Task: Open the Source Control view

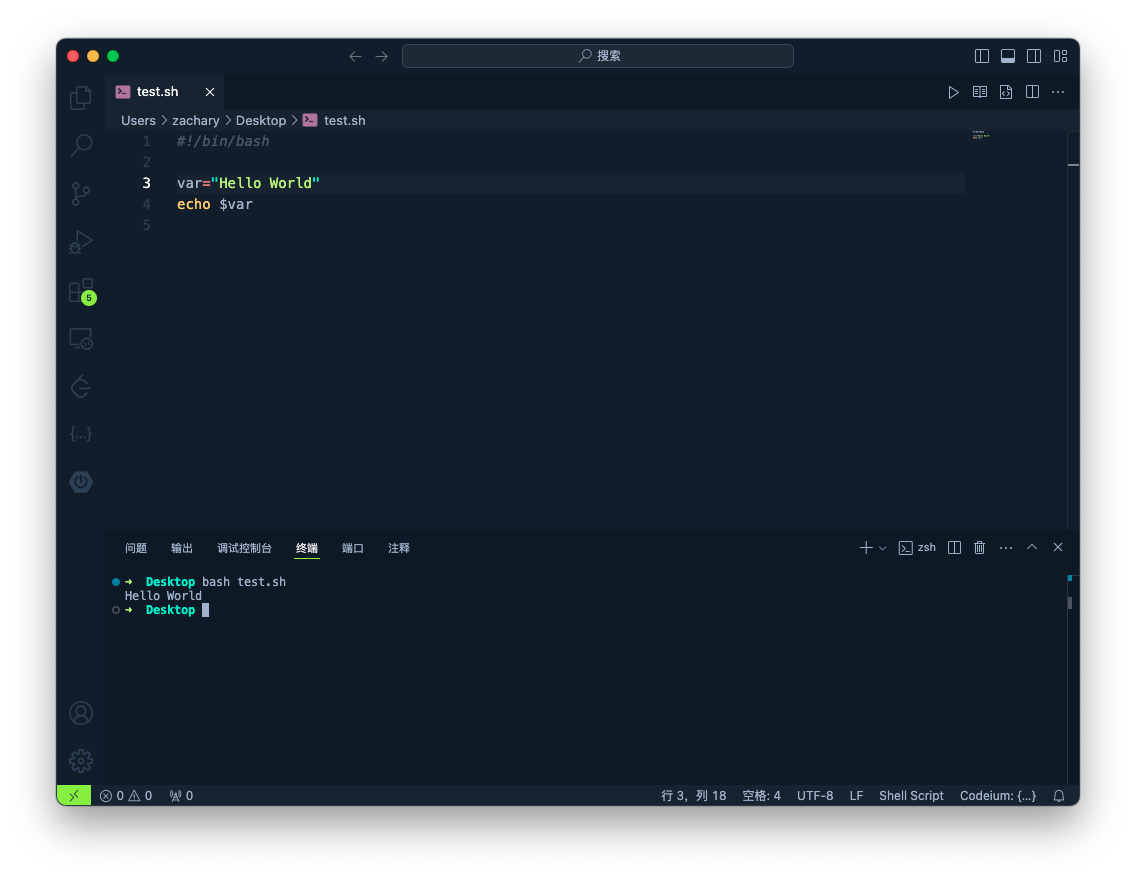Action: pyautogui.click(x=81, y=194)
